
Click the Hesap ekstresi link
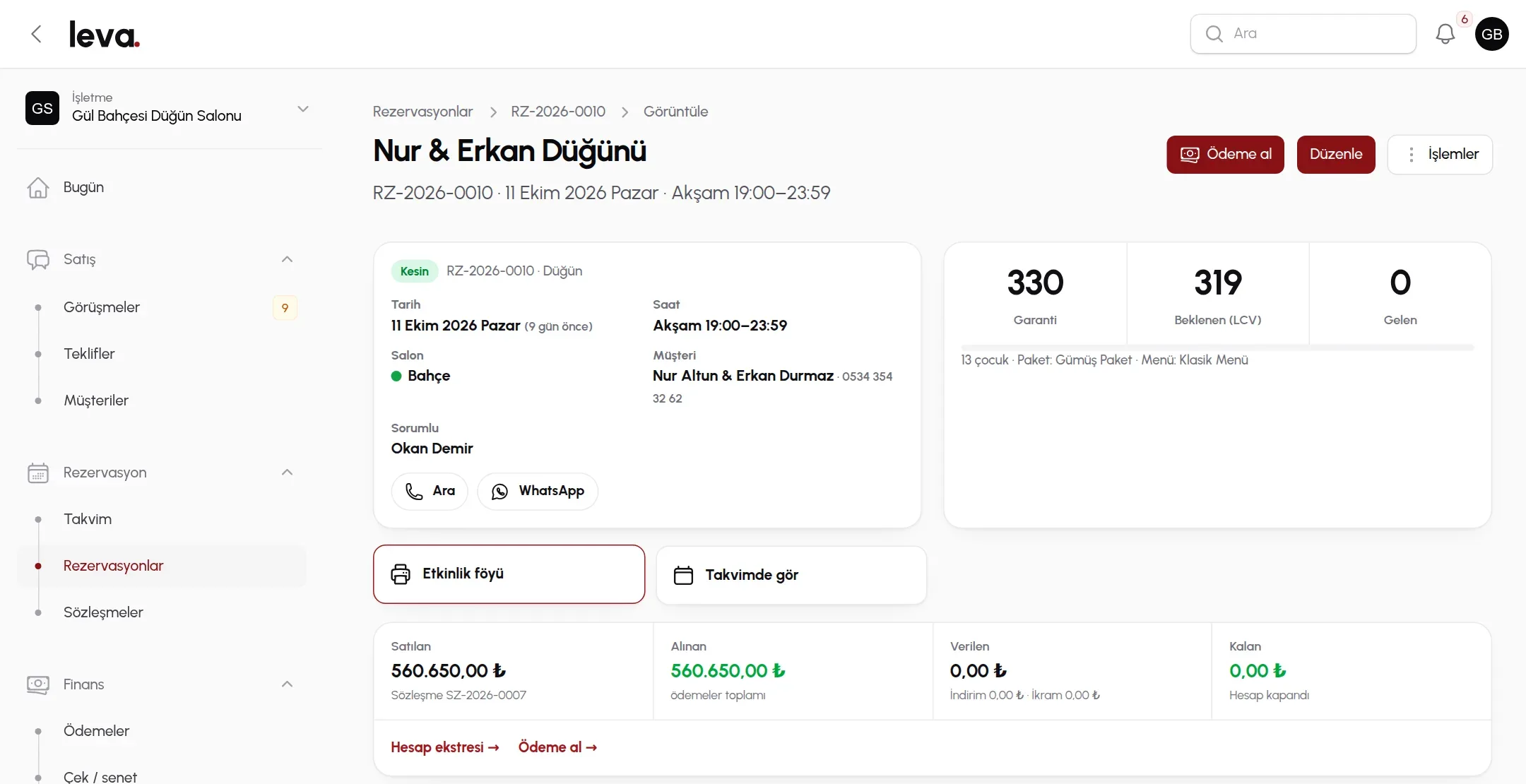point(445,747)
